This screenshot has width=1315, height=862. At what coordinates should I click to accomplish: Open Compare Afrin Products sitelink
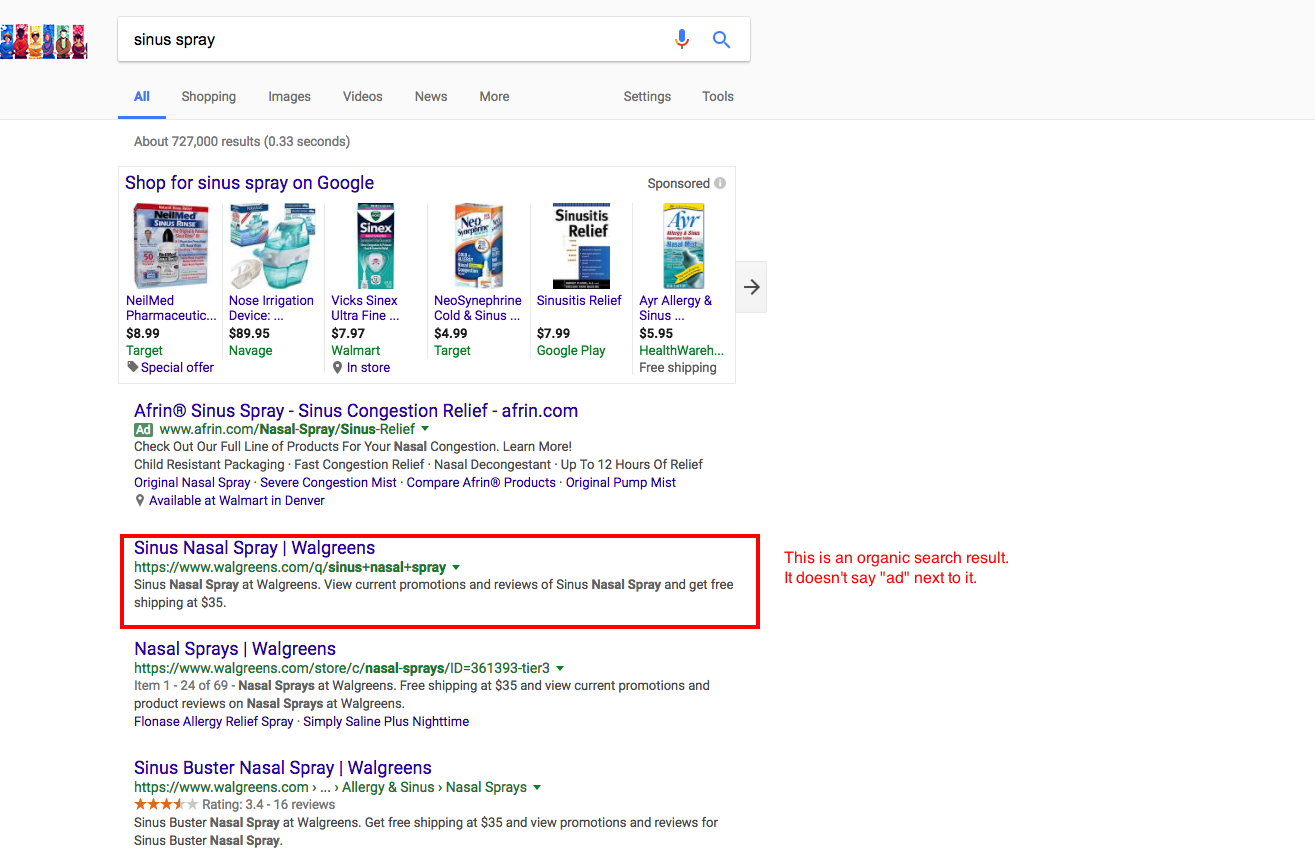481,482
